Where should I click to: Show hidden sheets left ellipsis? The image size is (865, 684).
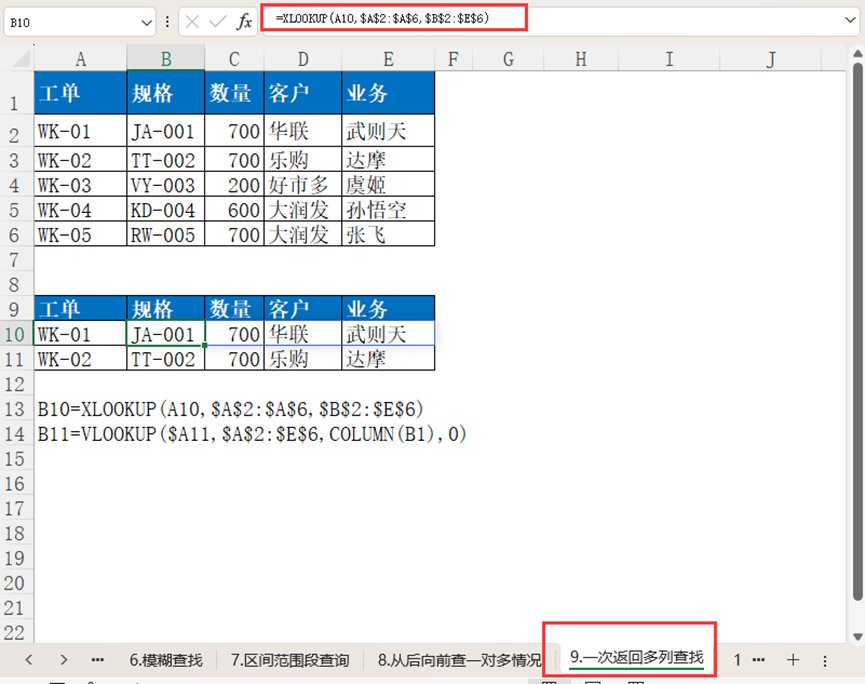tap(98, 660)
